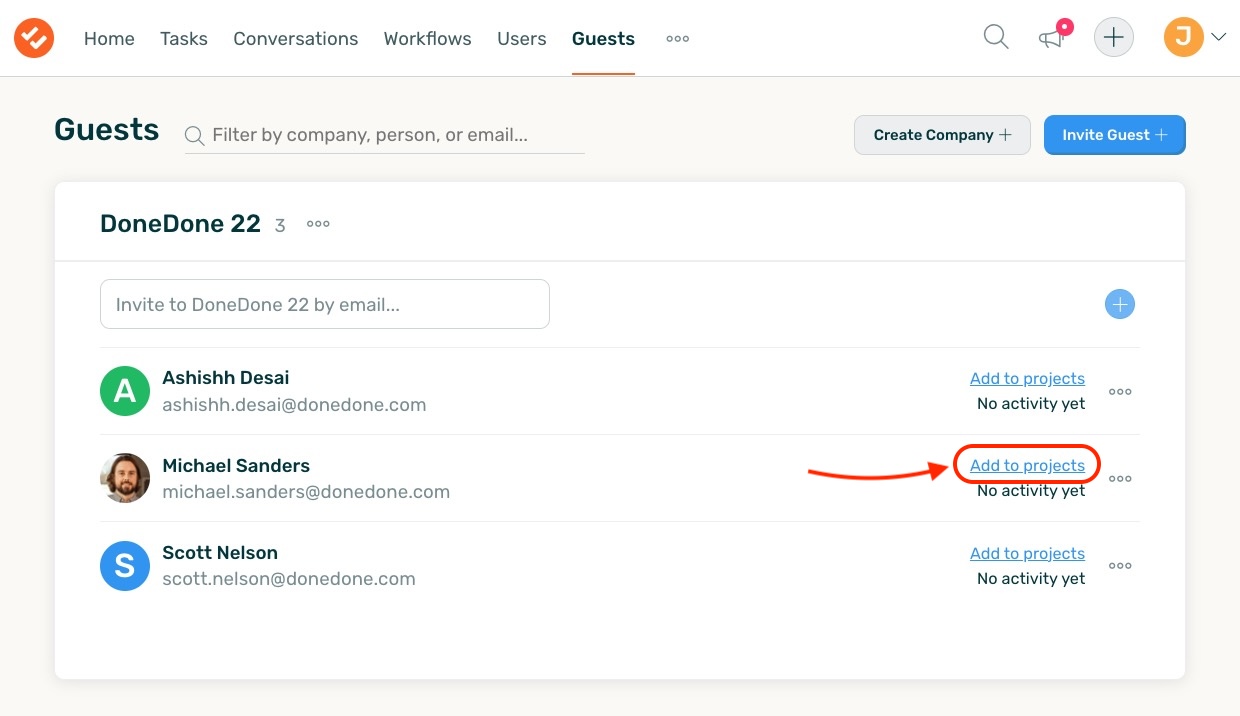Focus the Invite to DoneDone 22 email field
This screenshot has width=1240, height=716.
click(325, 304)
